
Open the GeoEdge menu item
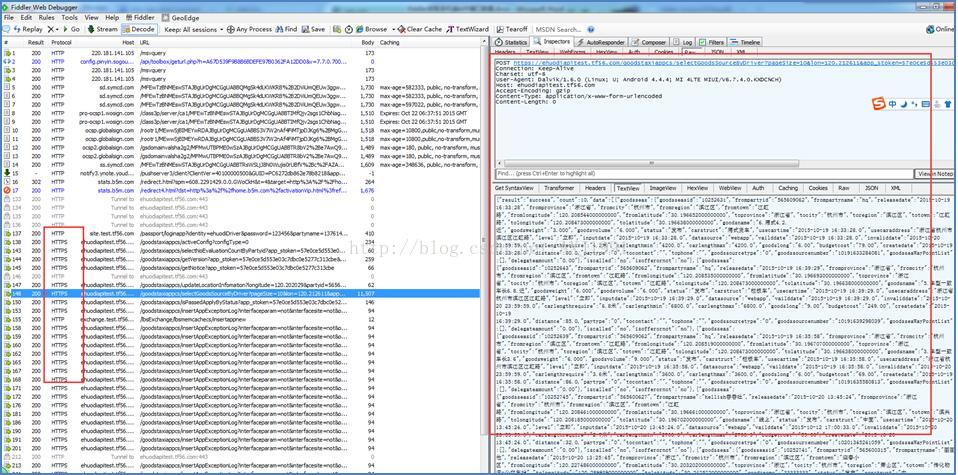click(180, 18)
